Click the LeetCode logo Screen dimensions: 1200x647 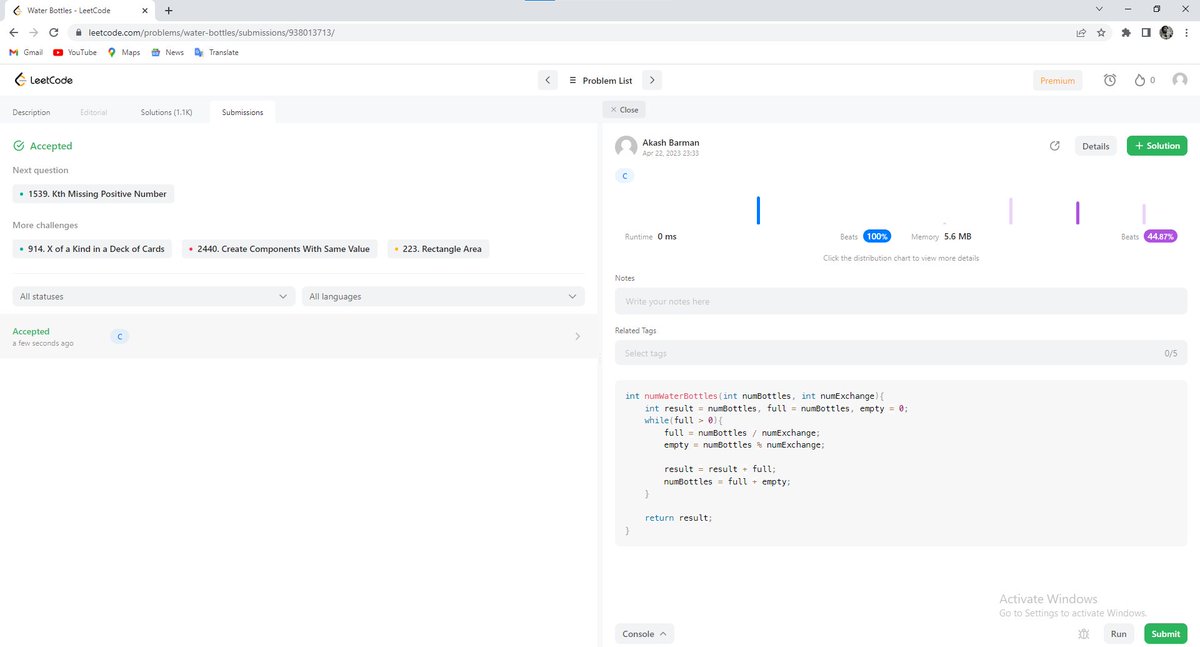[43, 80]
